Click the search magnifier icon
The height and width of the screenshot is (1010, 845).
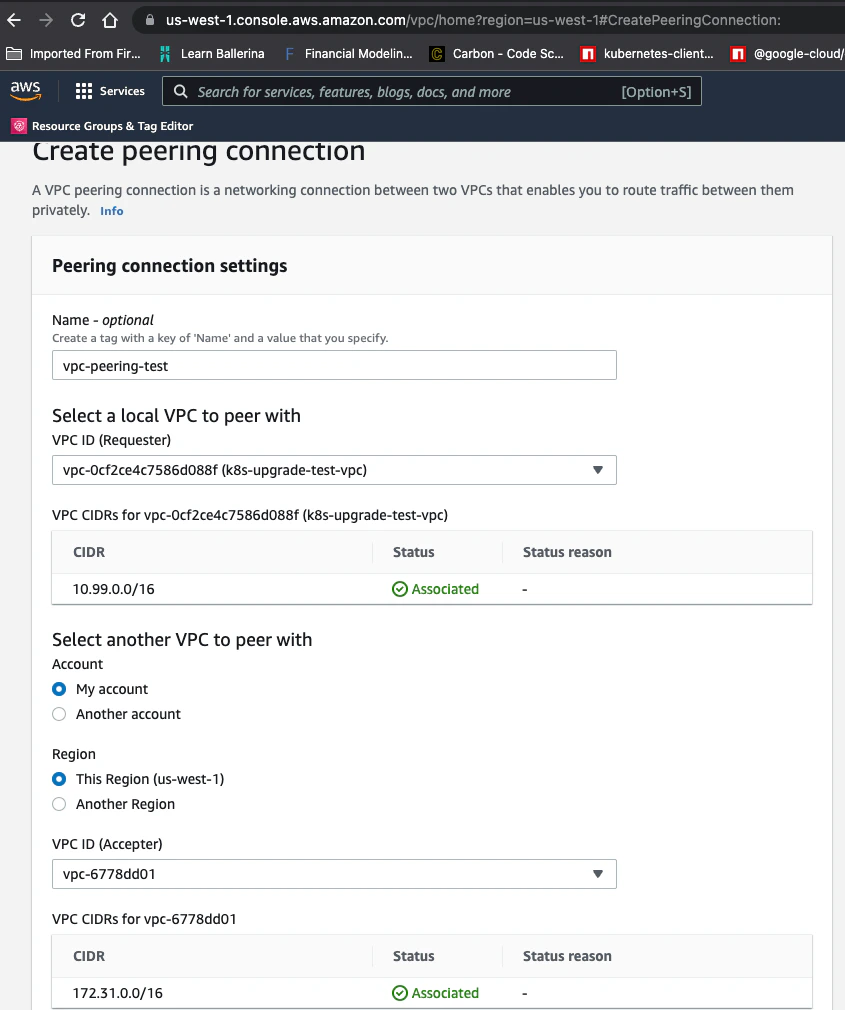pyautogui.click(x=180, y=92)
